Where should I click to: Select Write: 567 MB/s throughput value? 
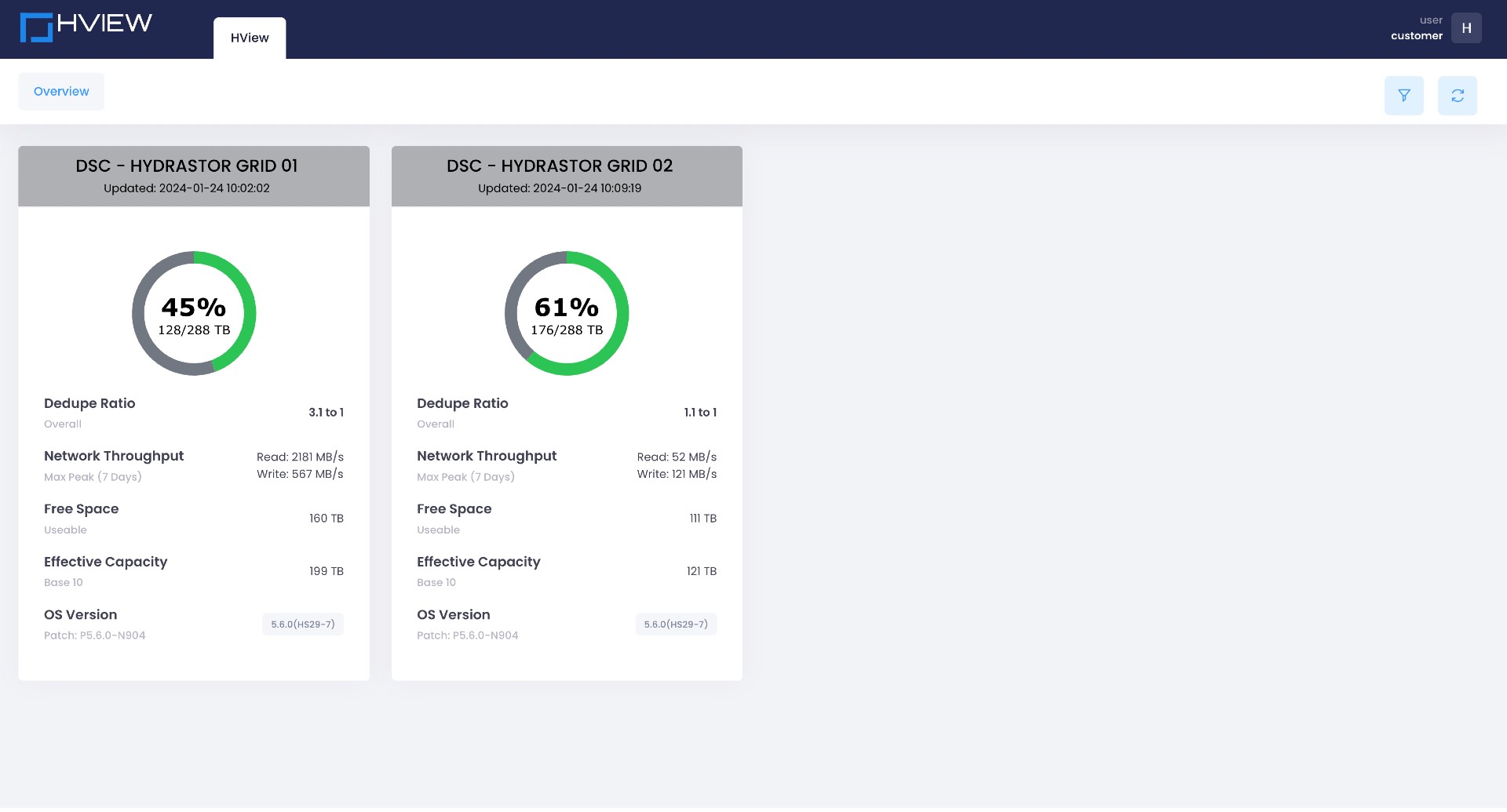tap(300, 475)
